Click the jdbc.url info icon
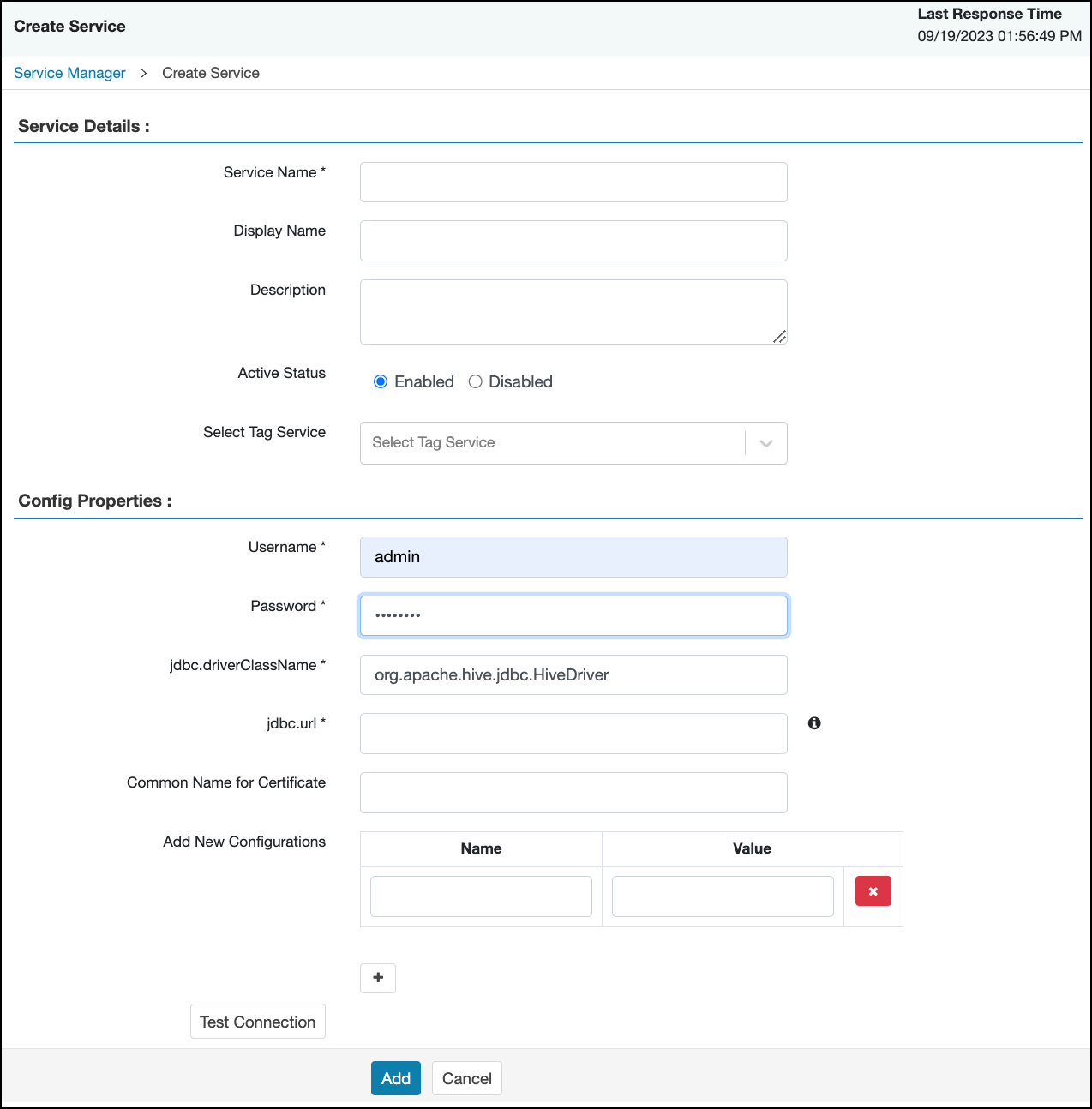 tap(814, 723)
